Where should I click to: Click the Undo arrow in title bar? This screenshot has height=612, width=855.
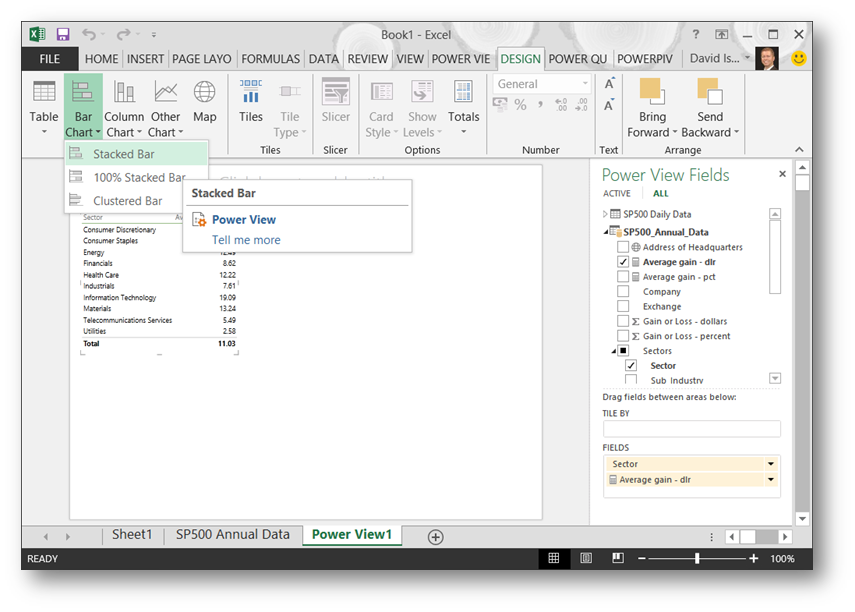(89, 34)
